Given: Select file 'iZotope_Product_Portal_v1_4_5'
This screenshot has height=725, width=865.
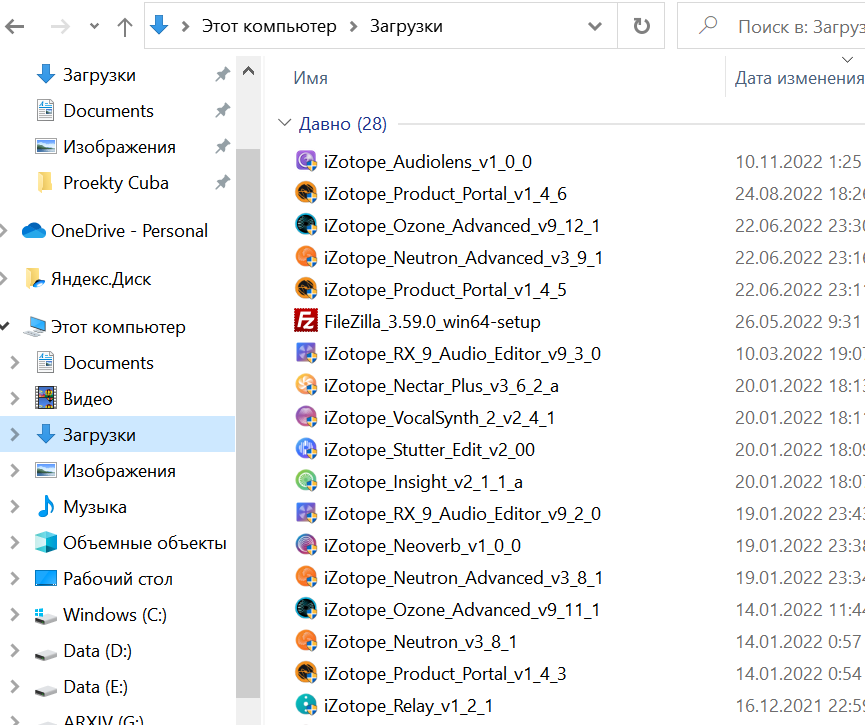Looking at the screenshot, I should tap(445, 290).
